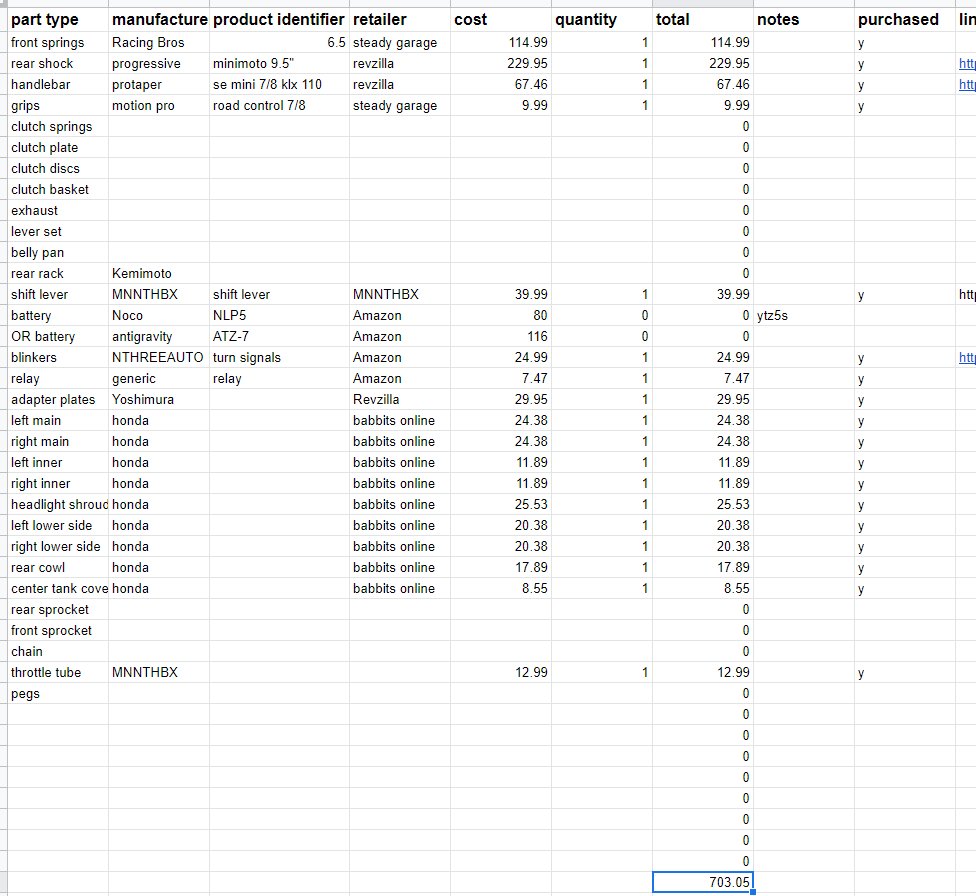Image resolution: width=976 pixels, height=896 pixels.
Task: Click the "rear sprocket" cell
Action: (58, 610)
